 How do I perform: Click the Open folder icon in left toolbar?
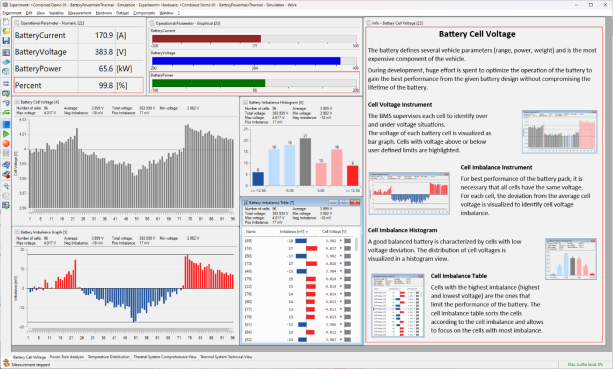pyautogui.click(x=6, y=31)
